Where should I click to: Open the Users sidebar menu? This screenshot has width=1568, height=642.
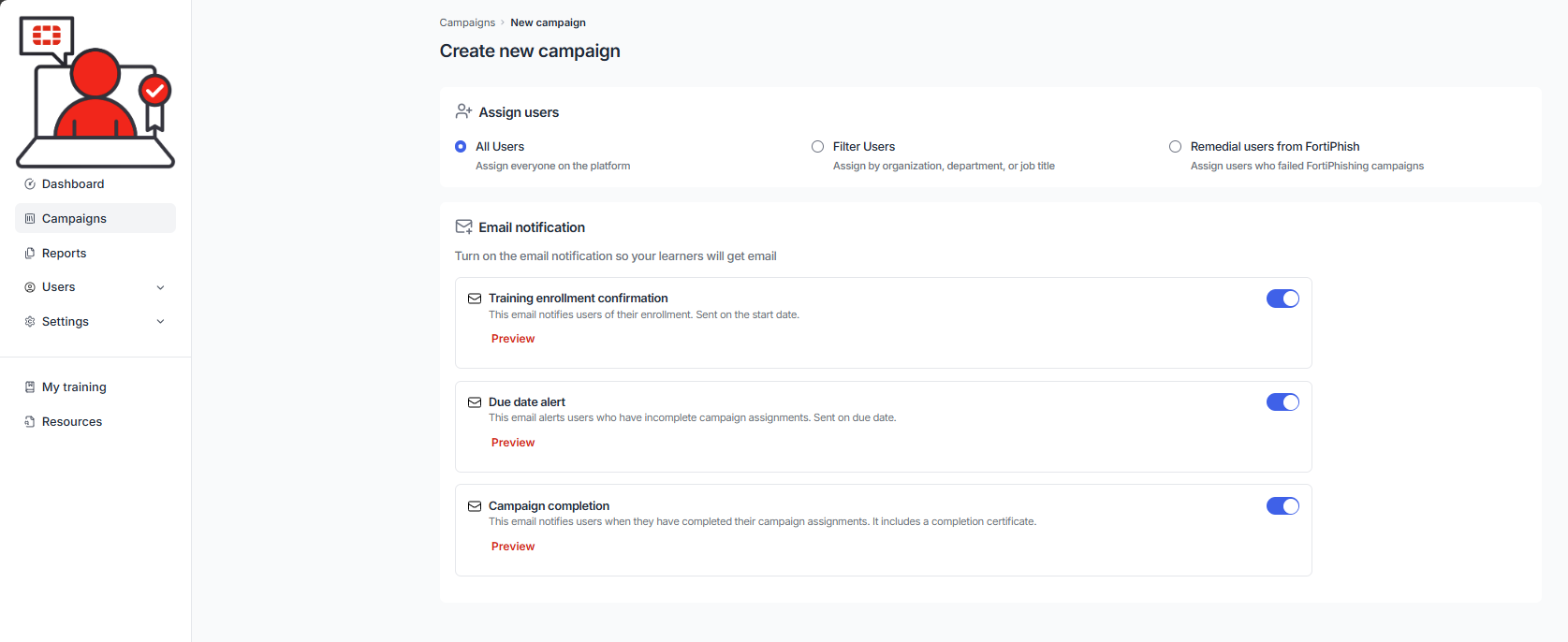click(95, 287)
